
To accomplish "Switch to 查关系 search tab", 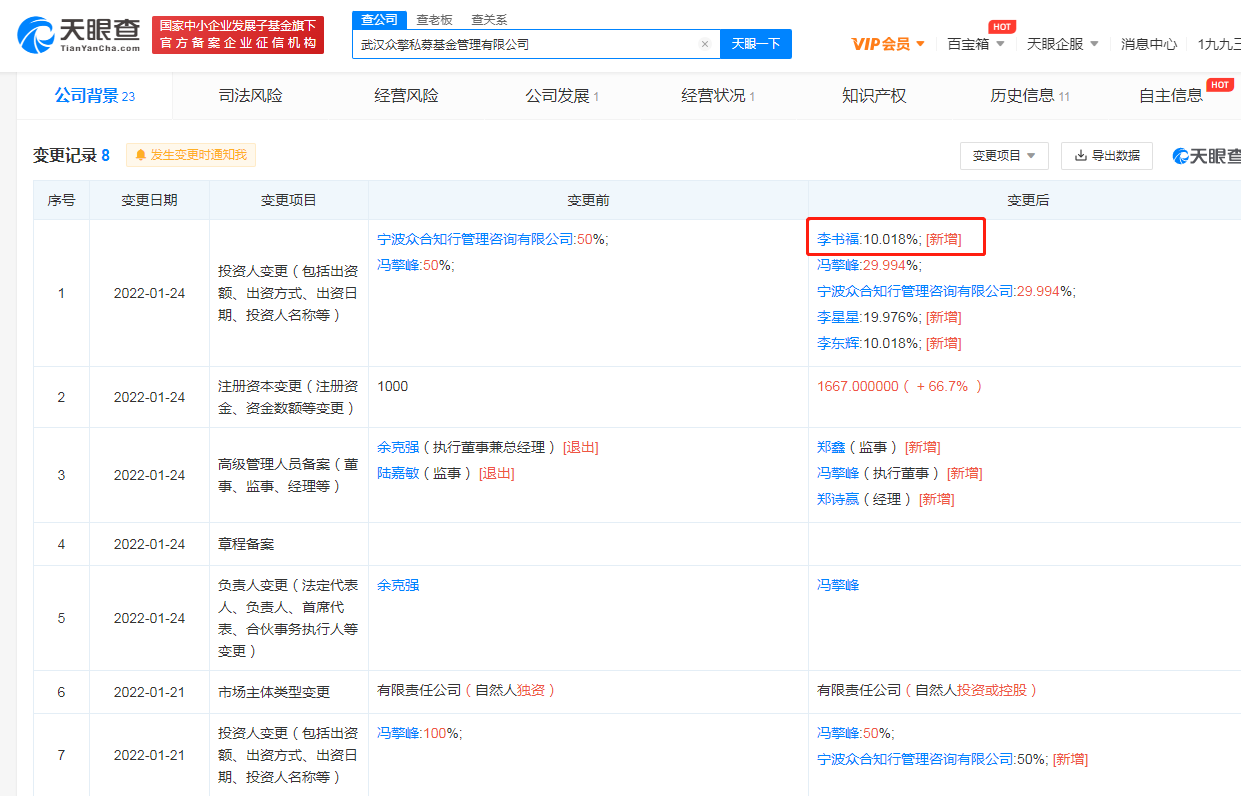I will (x=489, y=20).
